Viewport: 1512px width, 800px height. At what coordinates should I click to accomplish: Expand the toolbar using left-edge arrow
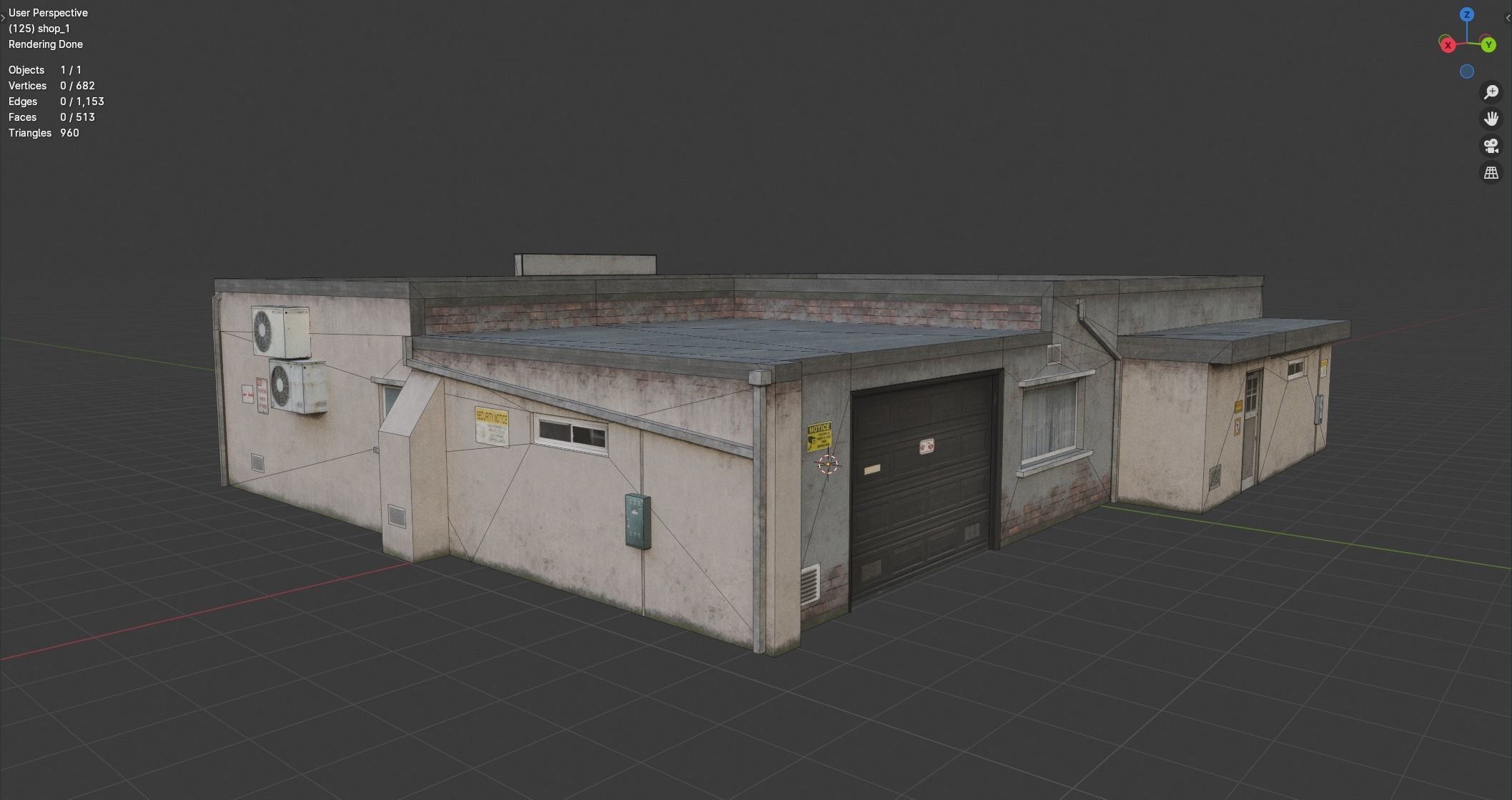3,19
